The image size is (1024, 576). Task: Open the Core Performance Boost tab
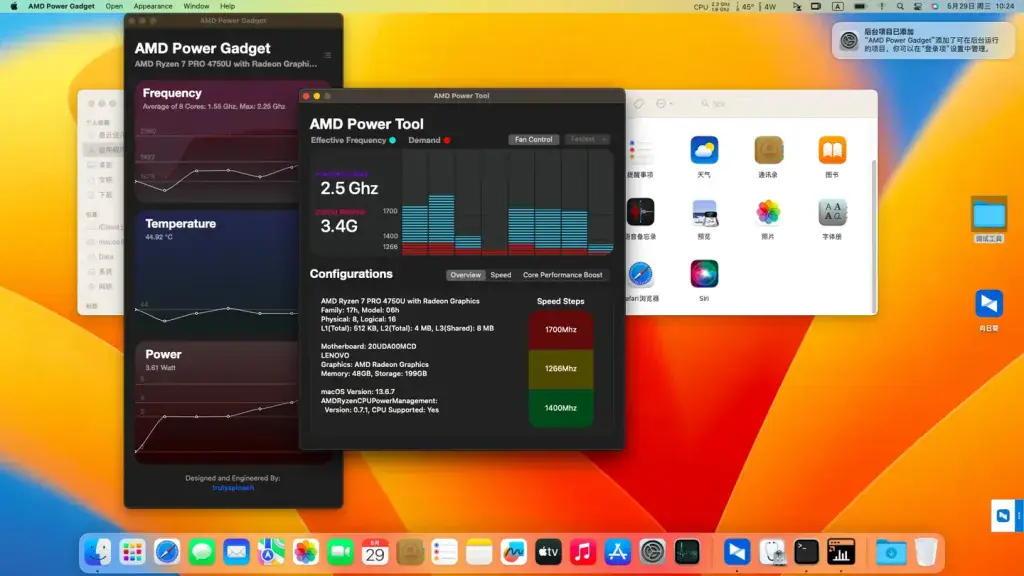click(562, 275)
